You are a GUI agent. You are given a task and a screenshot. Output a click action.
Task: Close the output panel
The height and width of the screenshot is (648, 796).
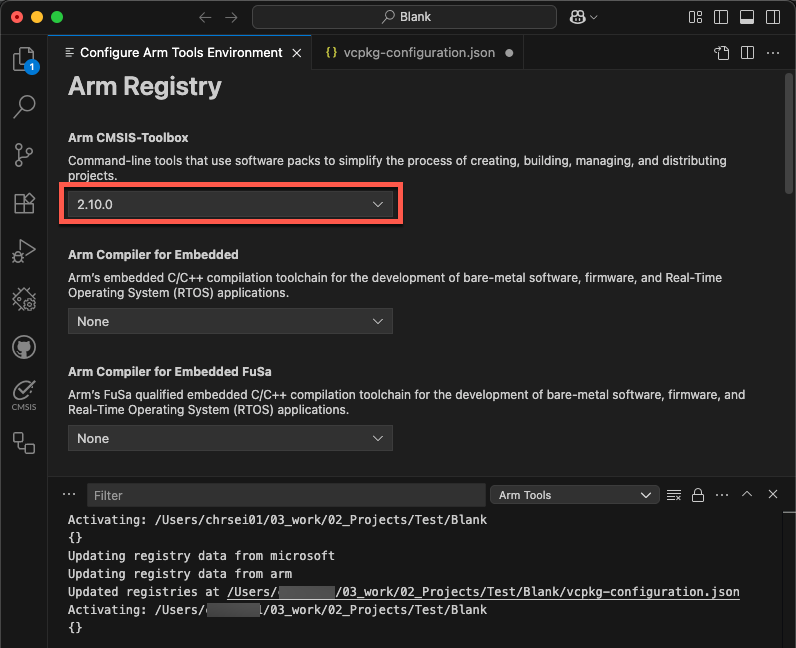click(x=773, y=494)
